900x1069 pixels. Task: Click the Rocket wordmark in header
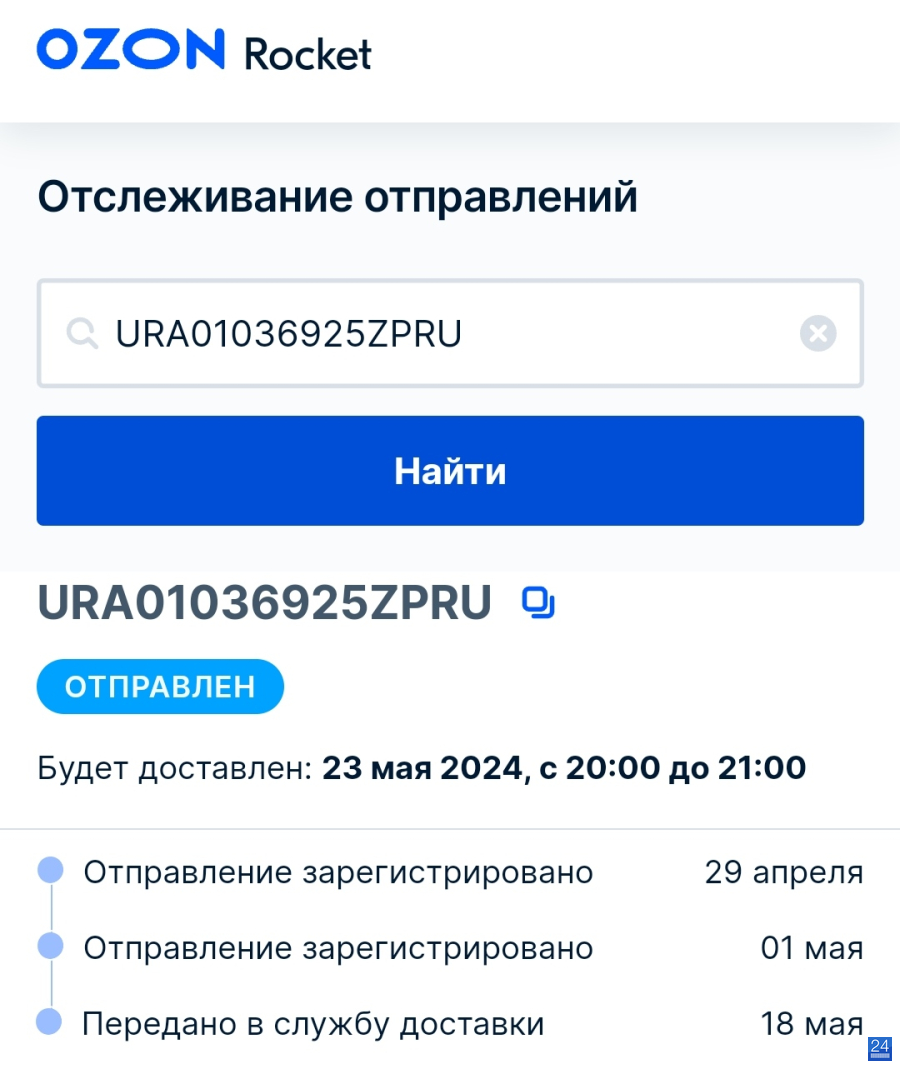pos(308,54)
